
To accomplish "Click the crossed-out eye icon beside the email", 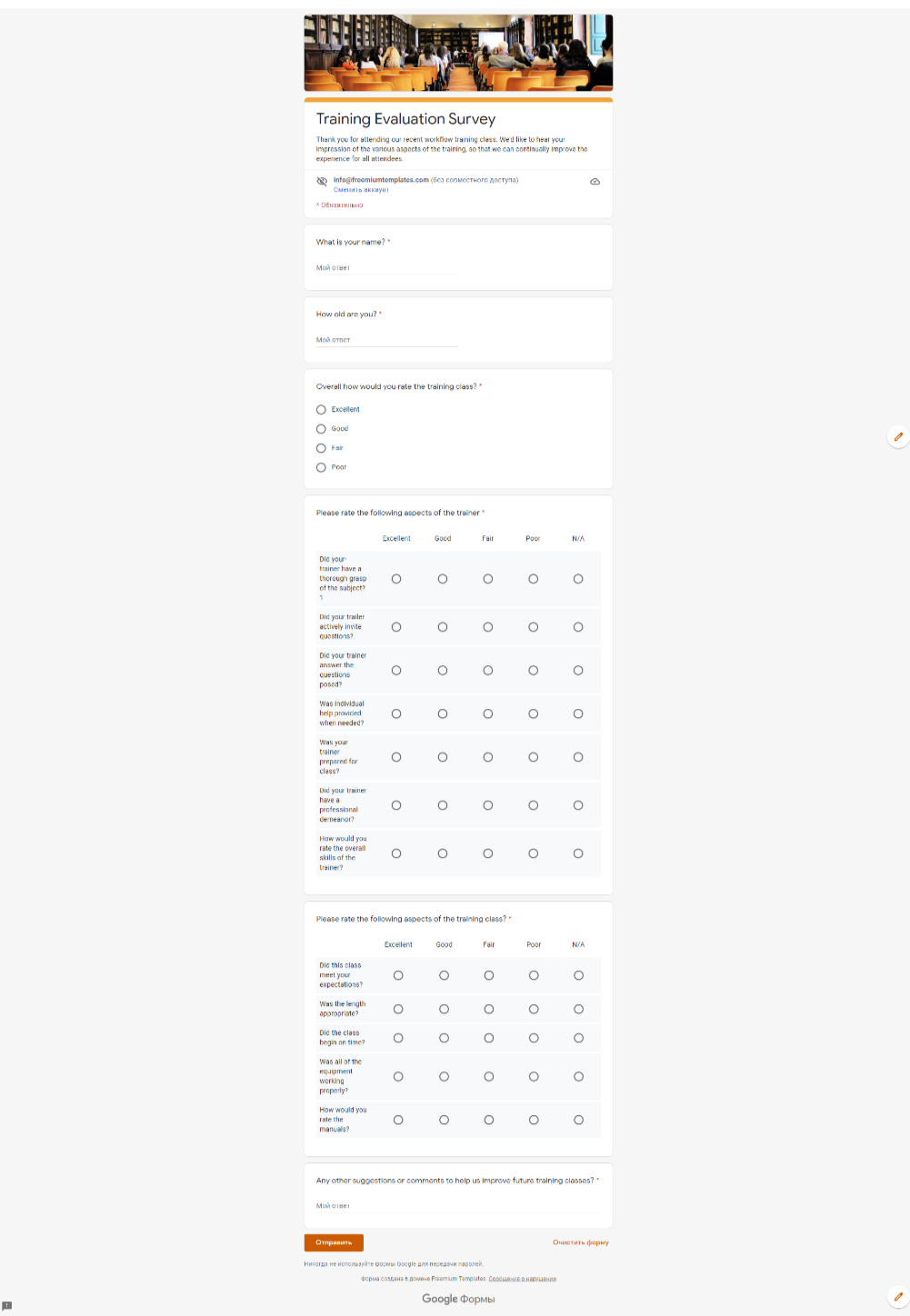I will click(x=322, y=182).
